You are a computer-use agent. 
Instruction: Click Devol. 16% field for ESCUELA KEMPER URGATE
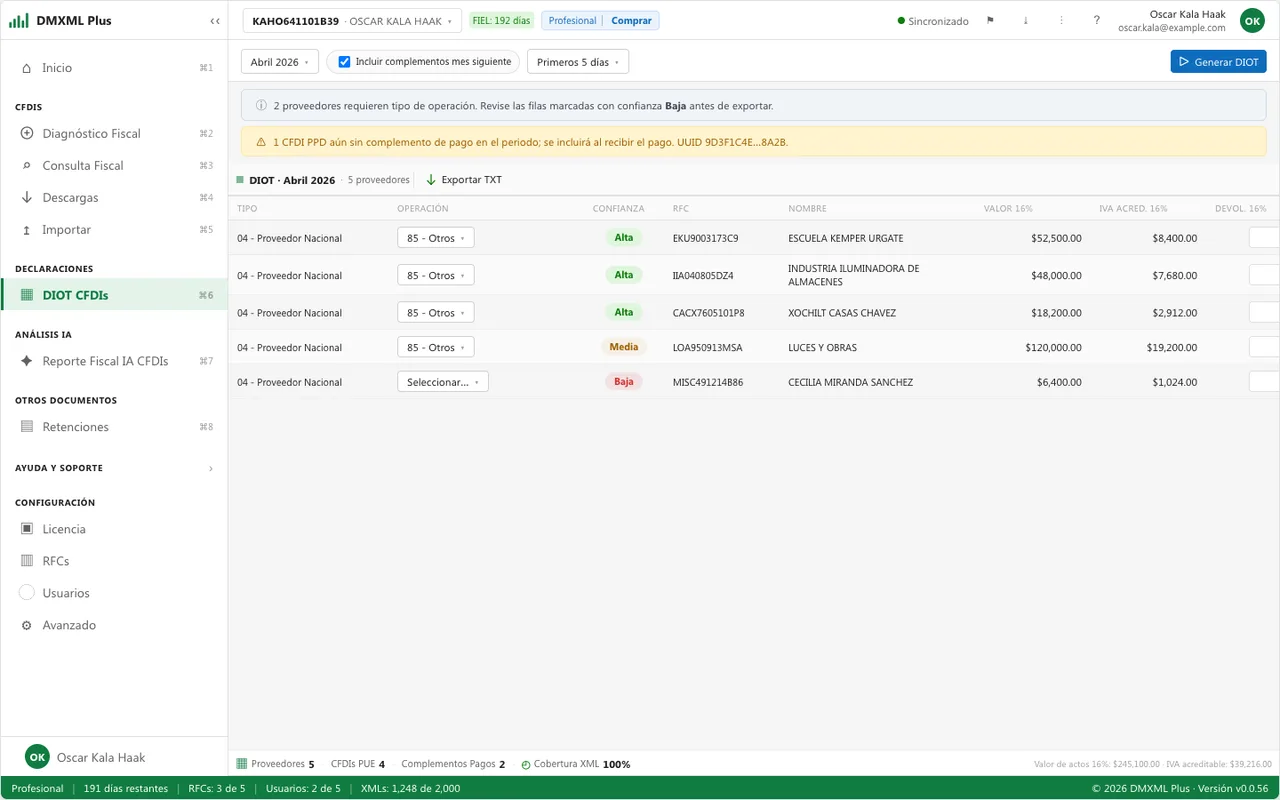pos(1264,238)
